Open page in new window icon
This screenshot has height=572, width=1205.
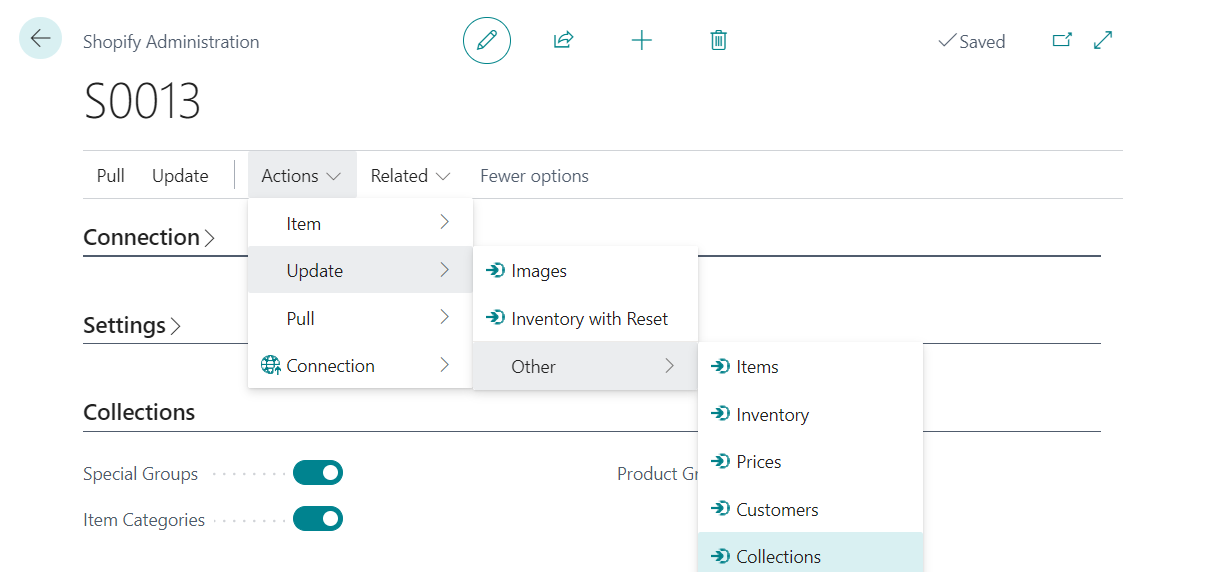coord(1062,41)
